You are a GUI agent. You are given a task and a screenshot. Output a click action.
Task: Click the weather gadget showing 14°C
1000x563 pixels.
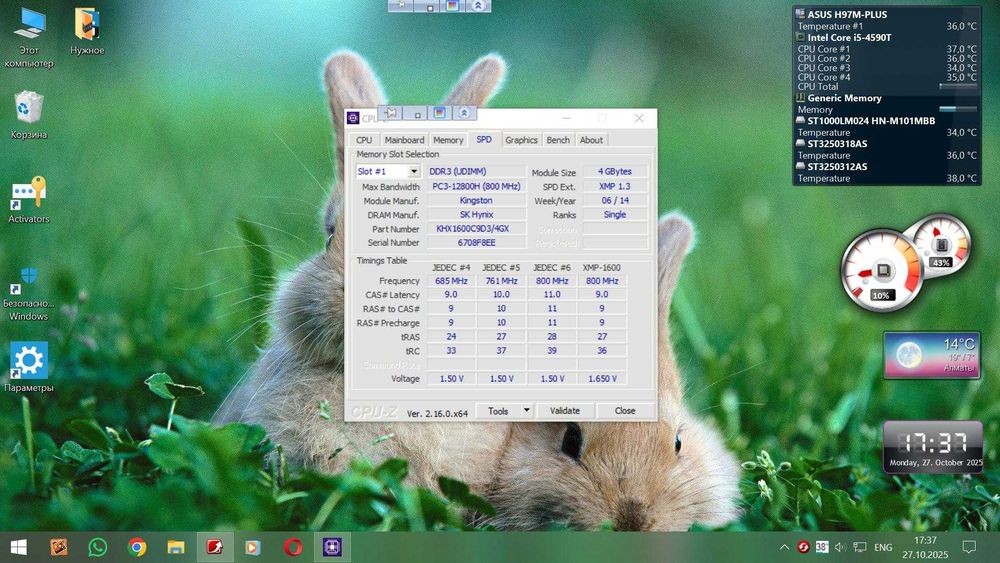(x=932, y=355)
